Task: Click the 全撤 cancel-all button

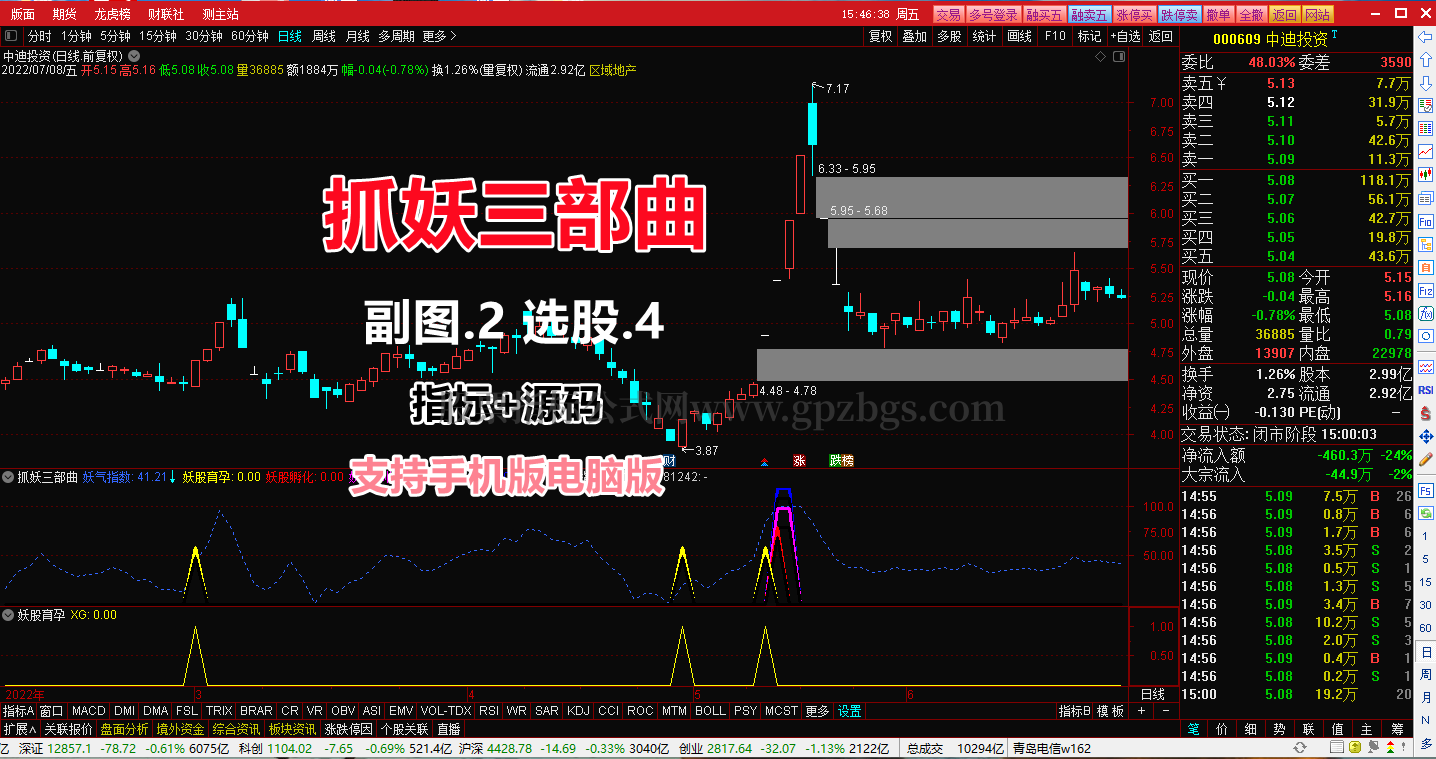Action: [x=1251, y=14]
